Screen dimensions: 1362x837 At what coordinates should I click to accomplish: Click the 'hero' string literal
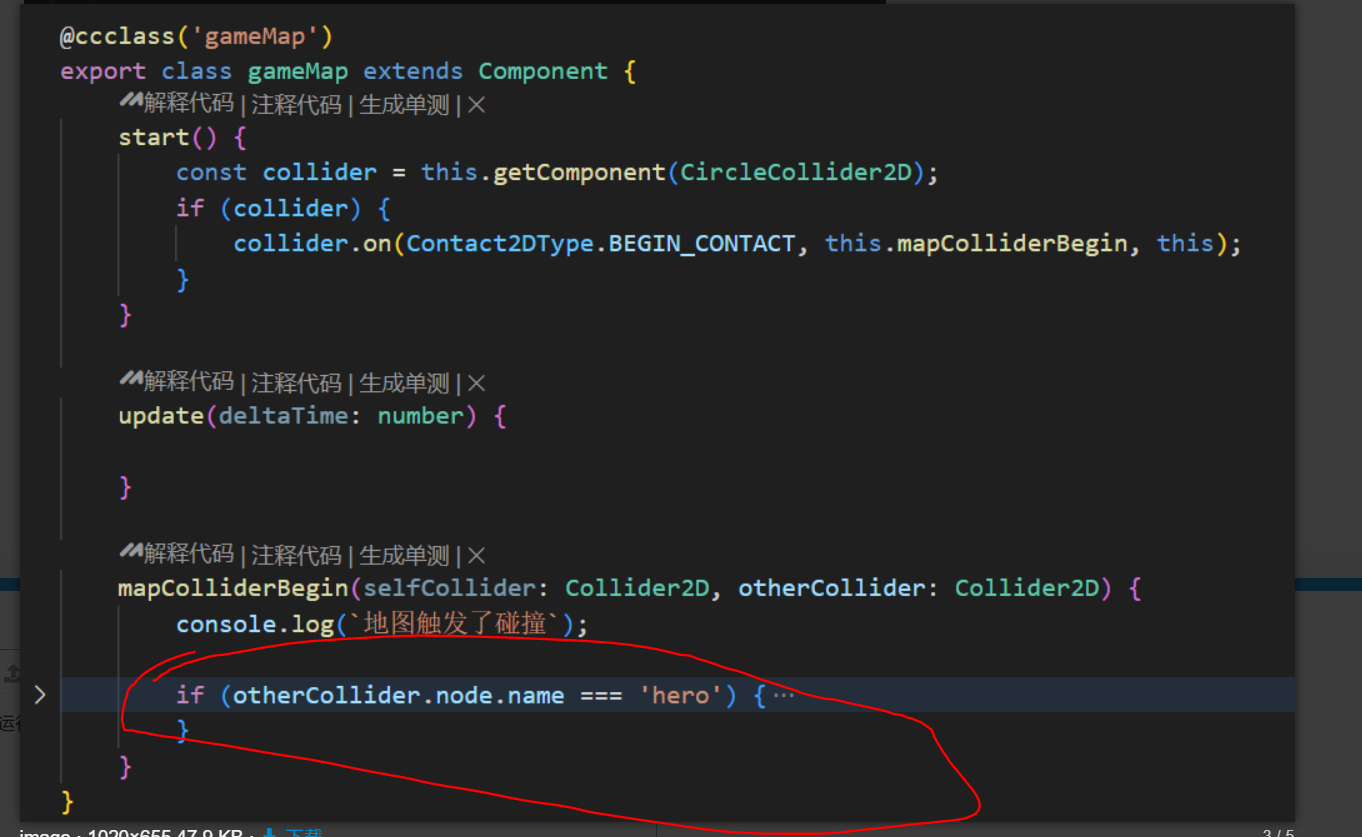680,695
